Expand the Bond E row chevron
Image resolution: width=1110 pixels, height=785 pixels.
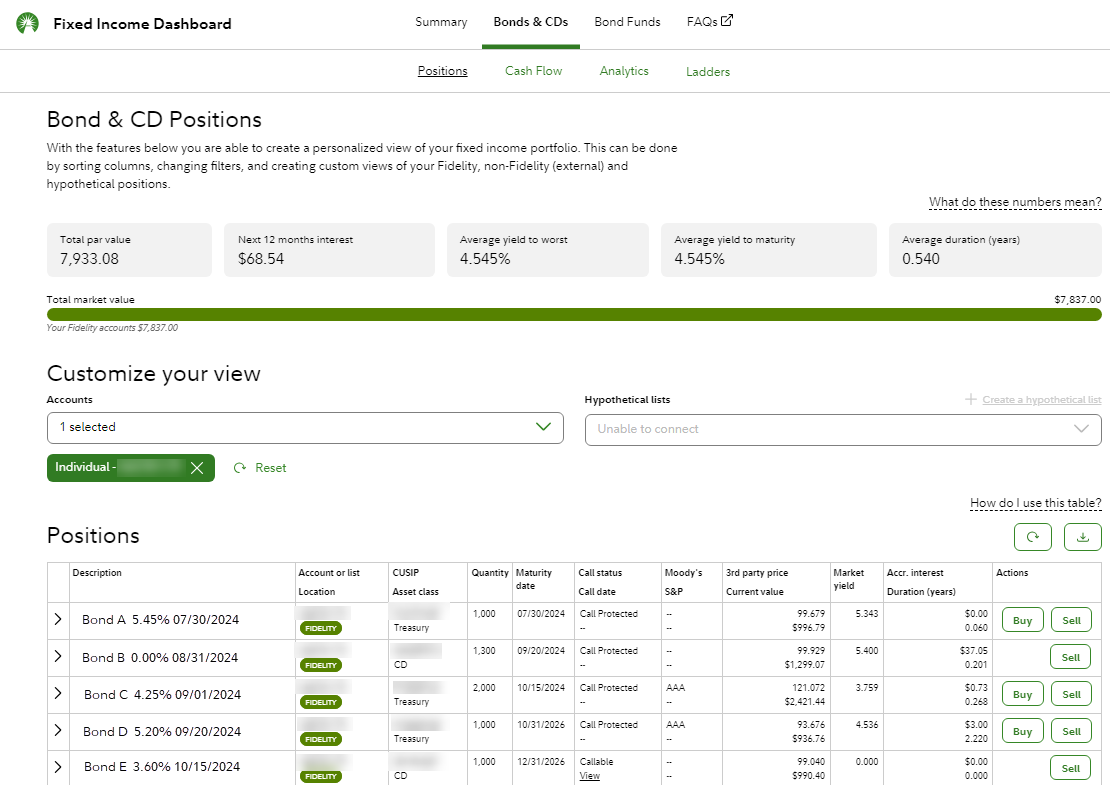tap(58, 767)
